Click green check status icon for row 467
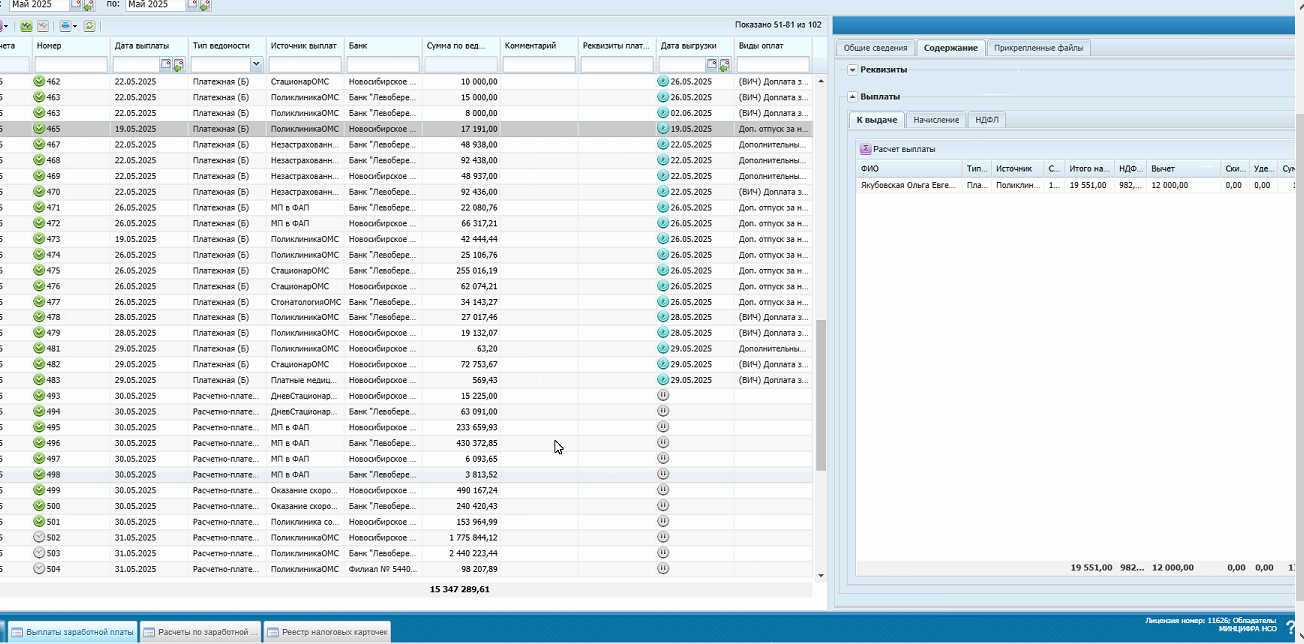1304x644 pixels. click(39, 144)
